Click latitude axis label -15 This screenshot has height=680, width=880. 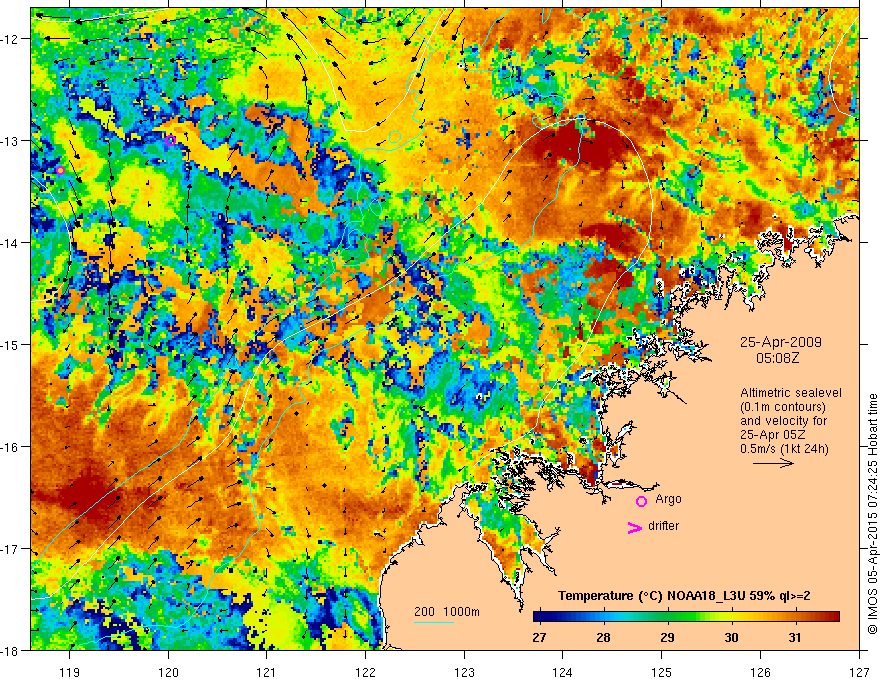(x=11, y=344)
